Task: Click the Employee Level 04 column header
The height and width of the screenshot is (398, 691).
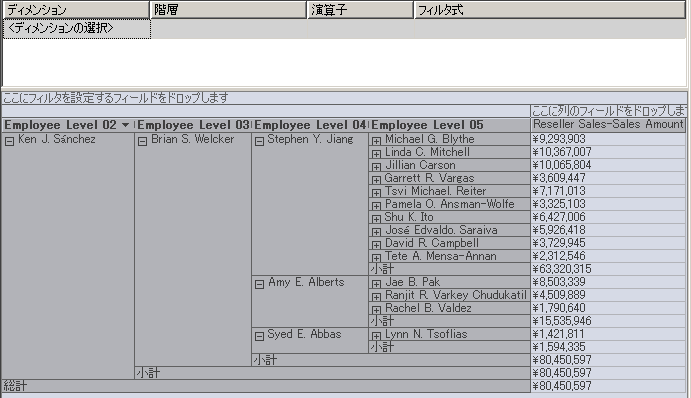Action: (310, 125)
